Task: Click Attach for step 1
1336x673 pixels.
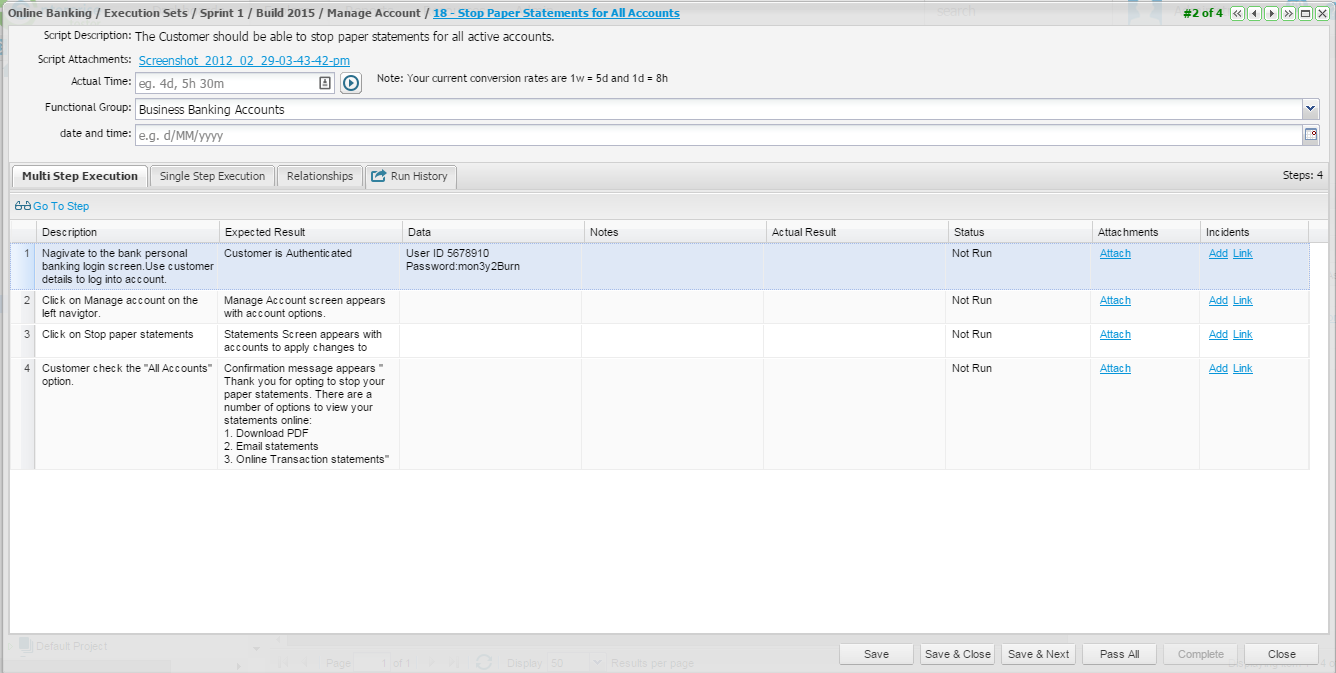Action: 1115,254
